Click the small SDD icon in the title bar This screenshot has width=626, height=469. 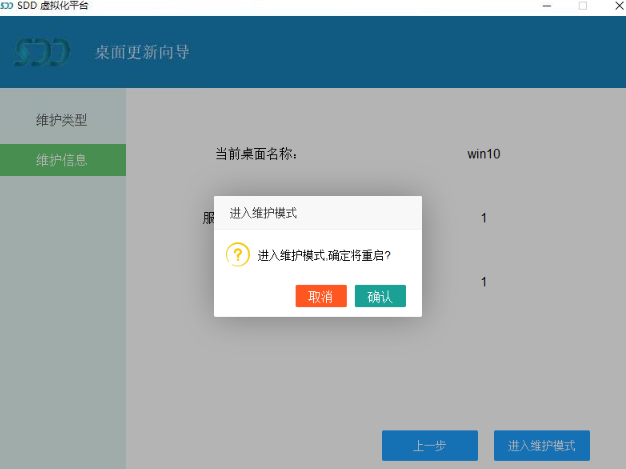coord(8,6)
